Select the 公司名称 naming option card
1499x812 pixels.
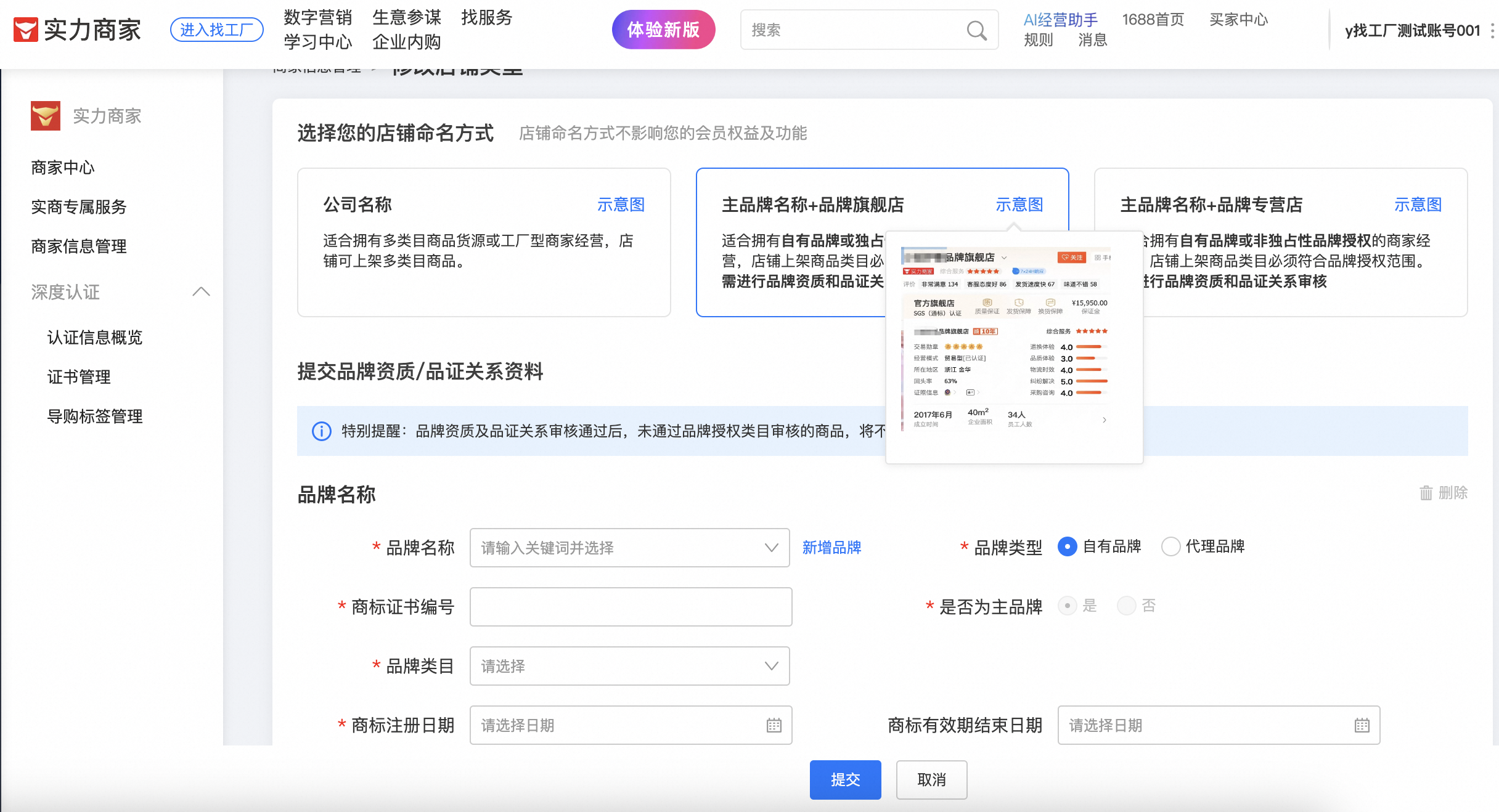click(x=484, y=242)
